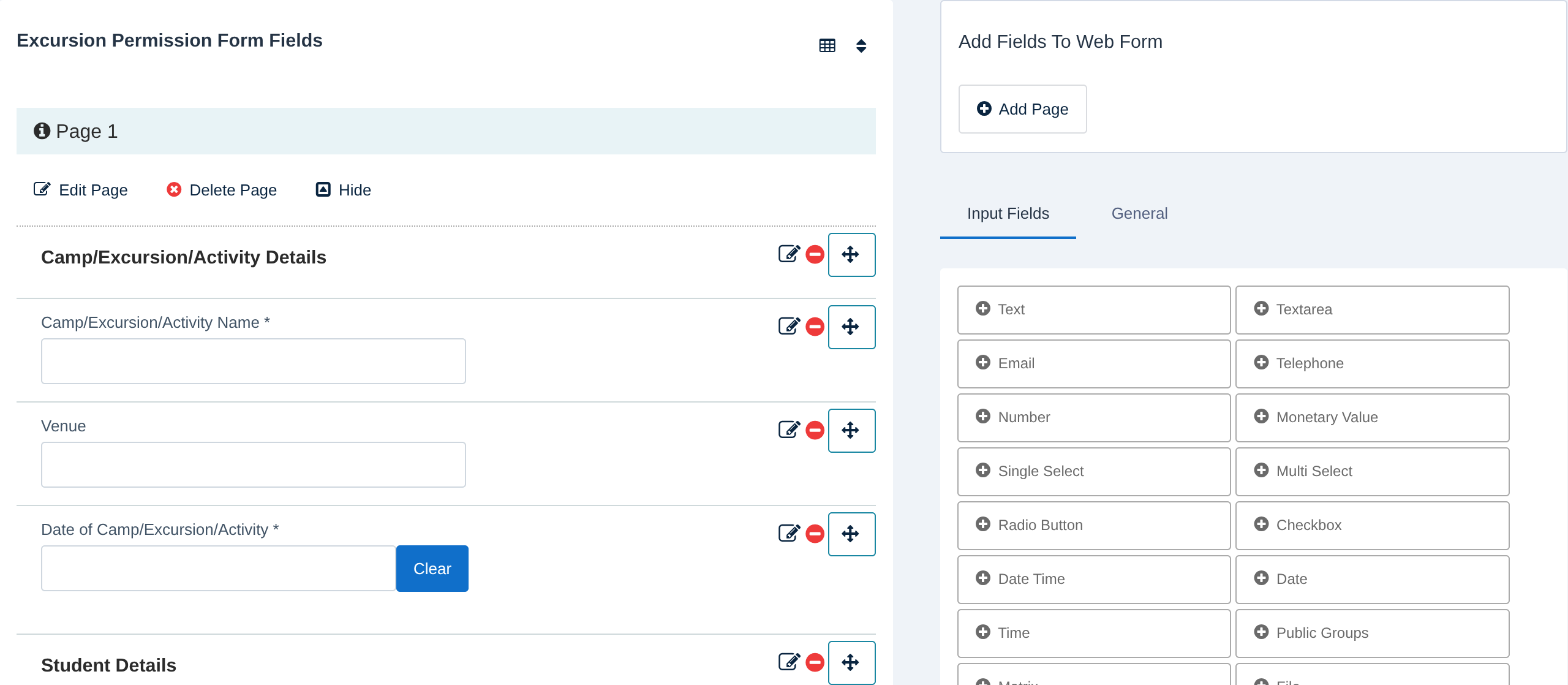The image size is (1568, 685).
Task: Edit the Student Details heading
Action: tap(789, 662)
